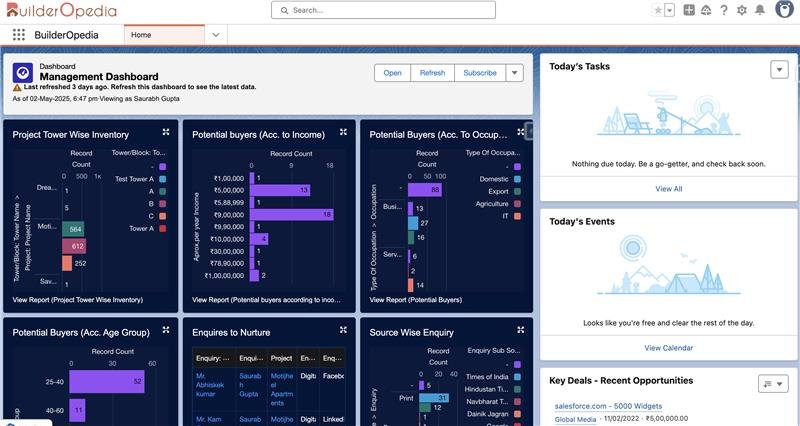Click View All under Today's Tasks
800x426 pixels.
click(668, 189)
